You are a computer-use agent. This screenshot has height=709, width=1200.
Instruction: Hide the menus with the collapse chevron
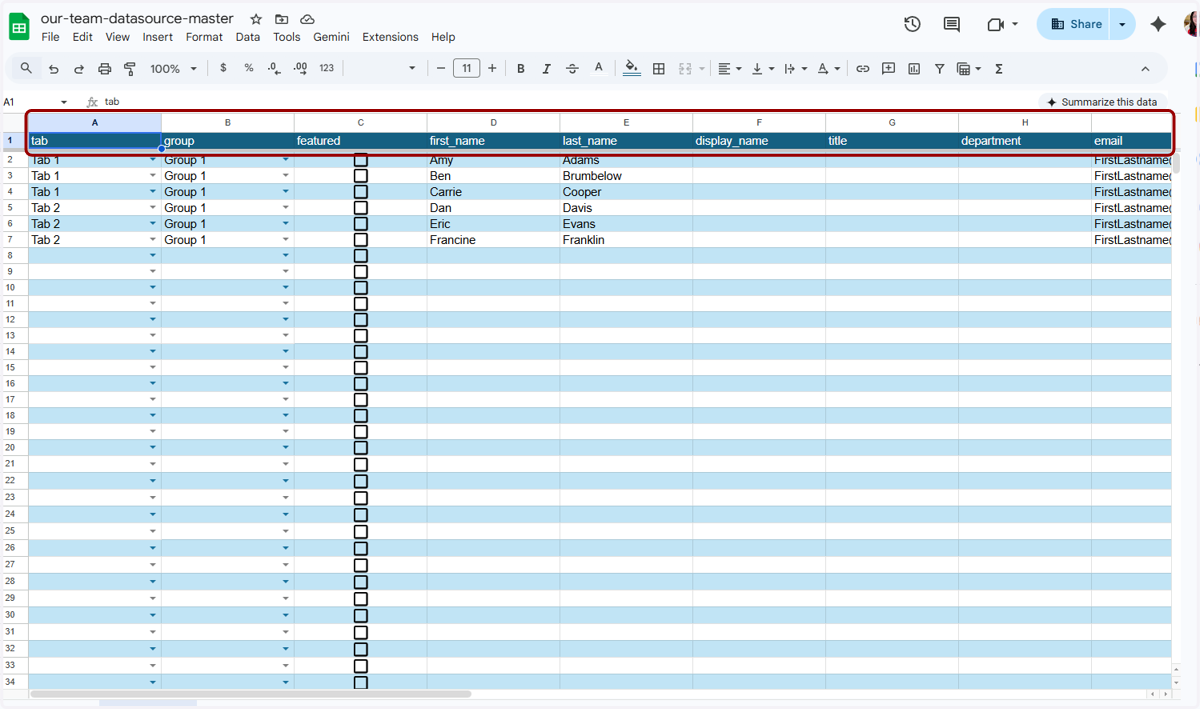[1145, 69]
